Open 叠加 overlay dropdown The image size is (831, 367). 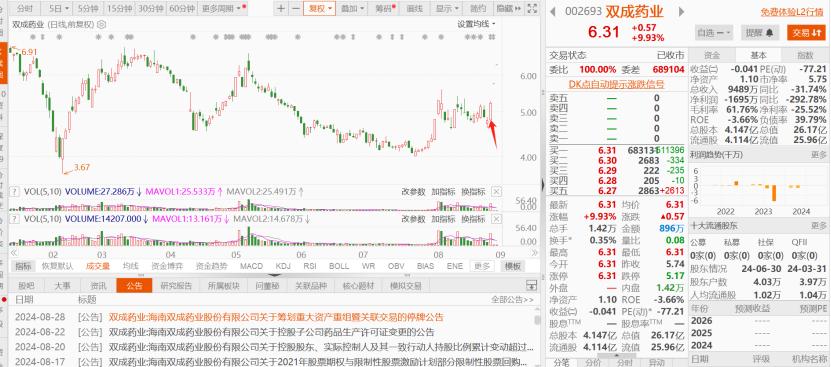(352, 8)
